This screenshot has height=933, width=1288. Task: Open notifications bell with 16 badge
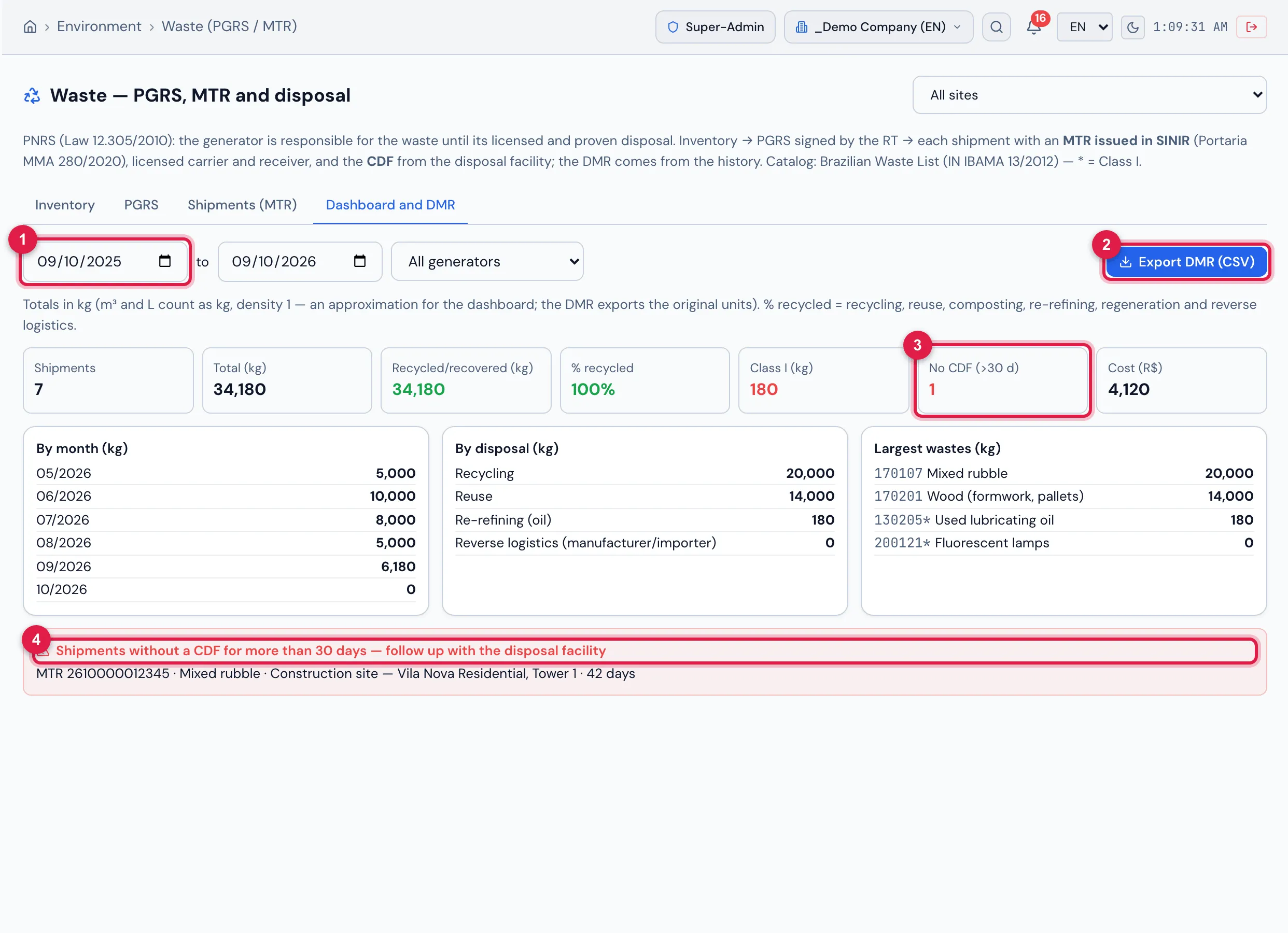[1033, 26]
